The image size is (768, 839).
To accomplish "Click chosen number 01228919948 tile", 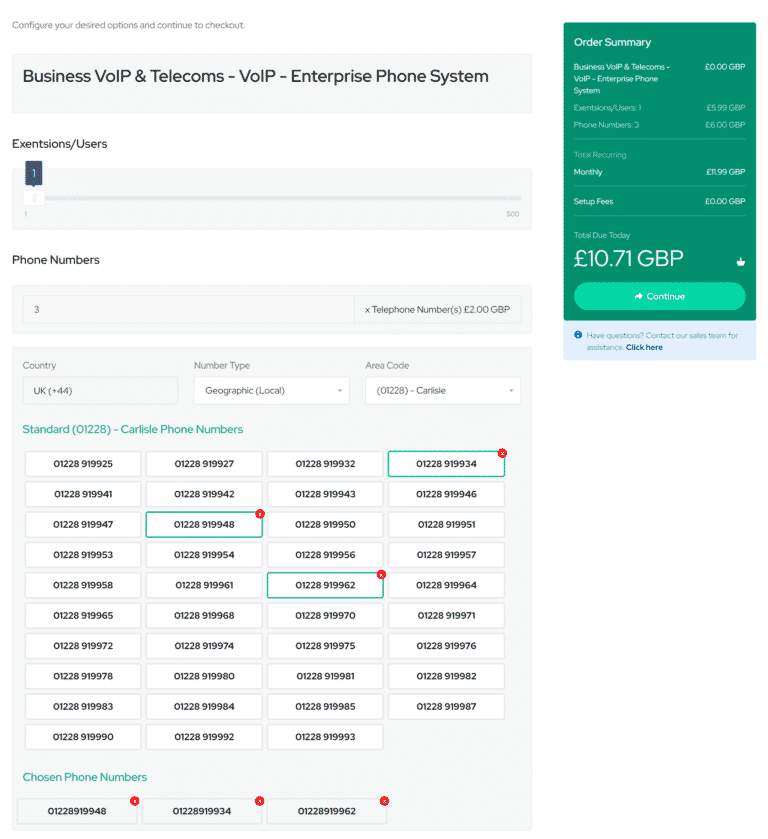I will point(77,811).
